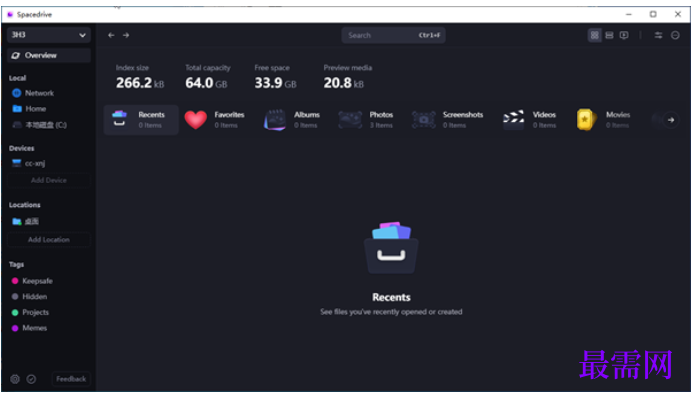Open settings gear icon in sidebar footer

(15, 379)
